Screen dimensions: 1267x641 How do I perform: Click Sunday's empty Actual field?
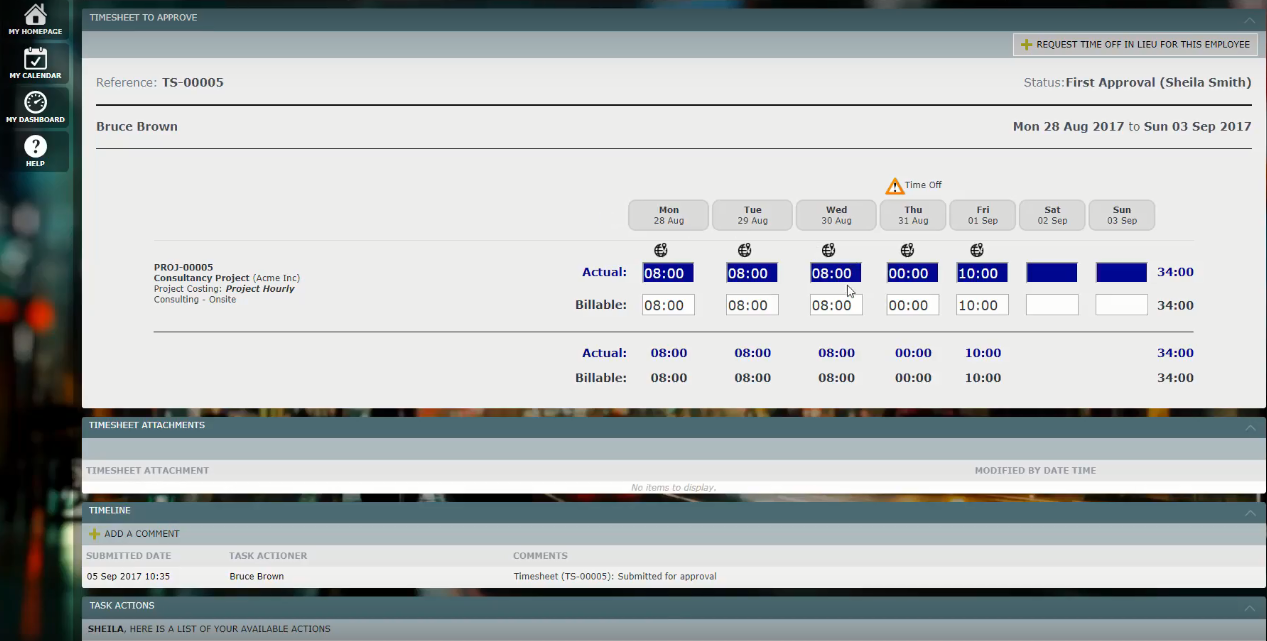(1122, 273)
